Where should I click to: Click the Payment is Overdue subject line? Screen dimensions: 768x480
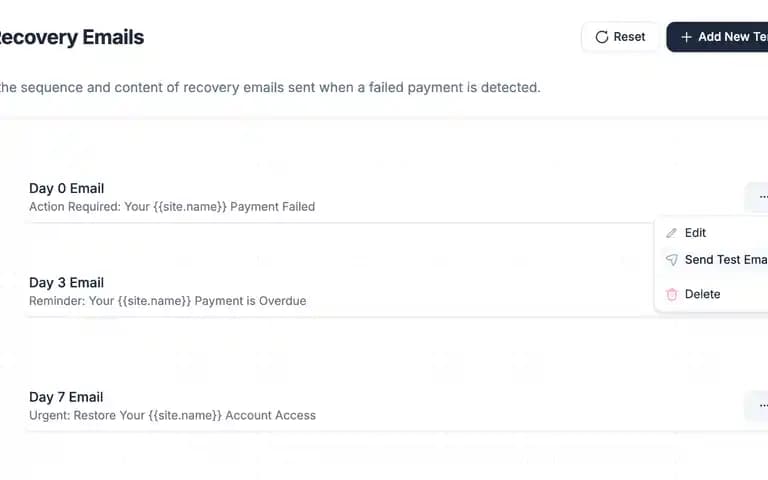168,301
